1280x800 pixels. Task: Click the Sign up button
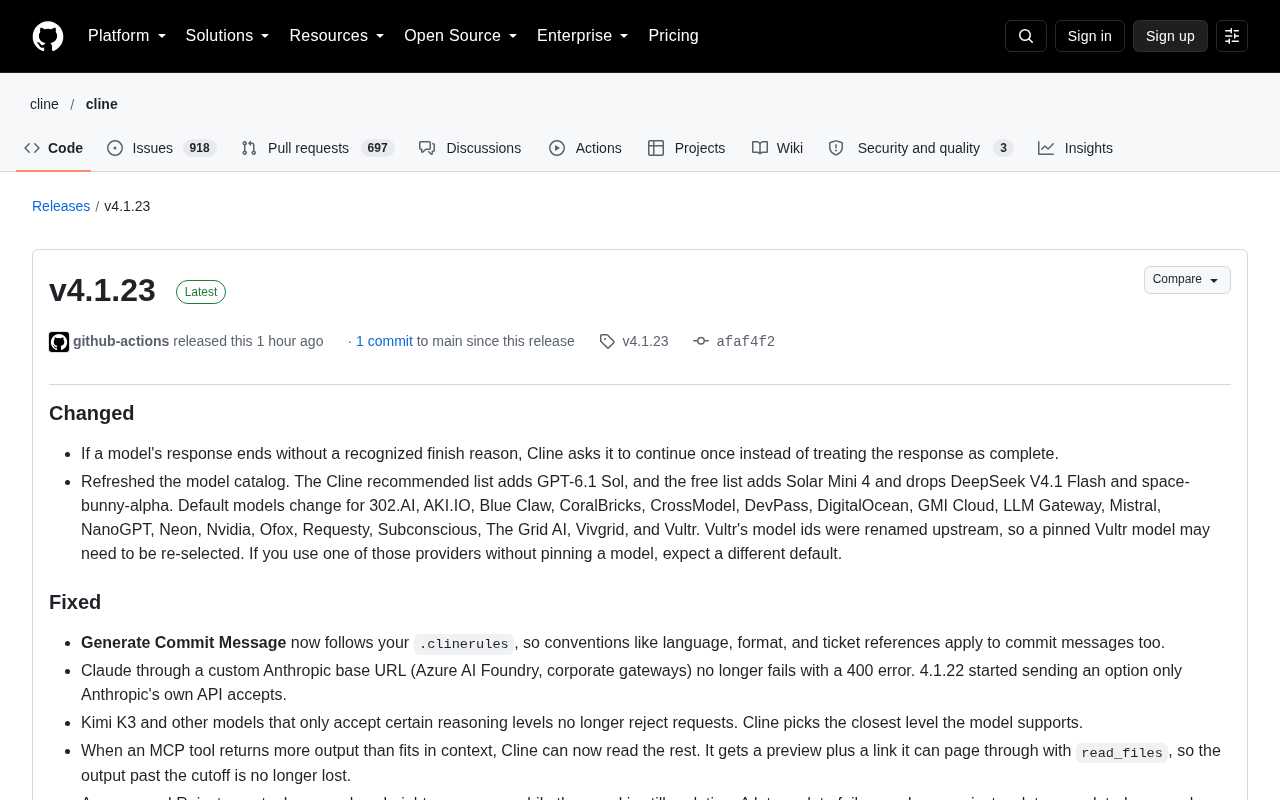tap(1170, 36)
